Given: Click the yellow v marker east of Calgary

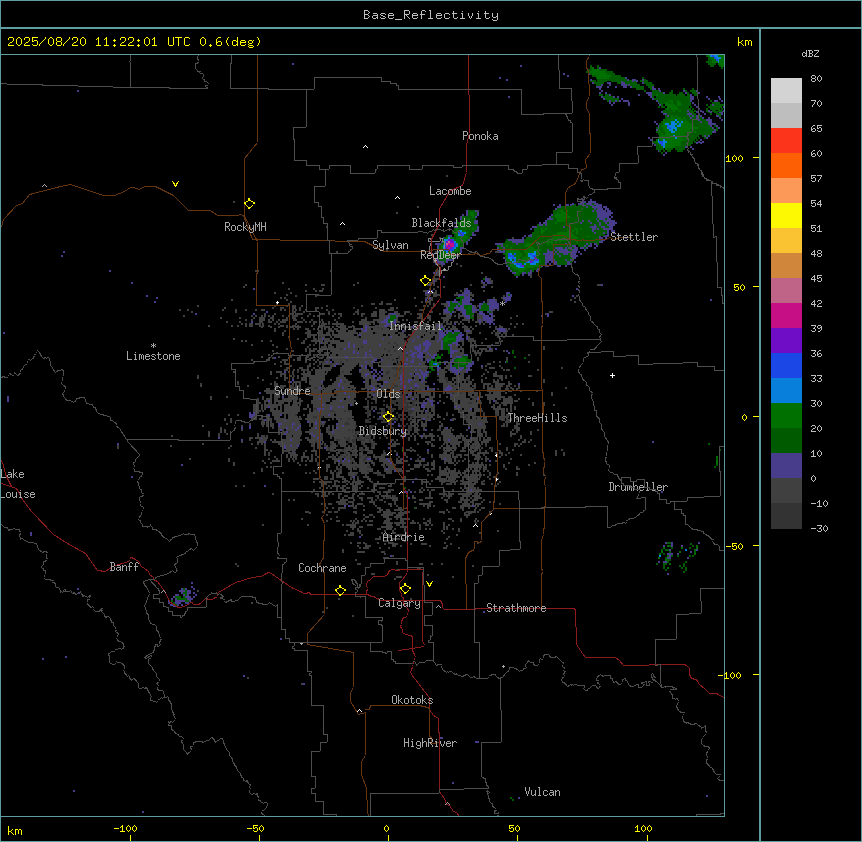Looking at the screenshot, I should 429,584.
